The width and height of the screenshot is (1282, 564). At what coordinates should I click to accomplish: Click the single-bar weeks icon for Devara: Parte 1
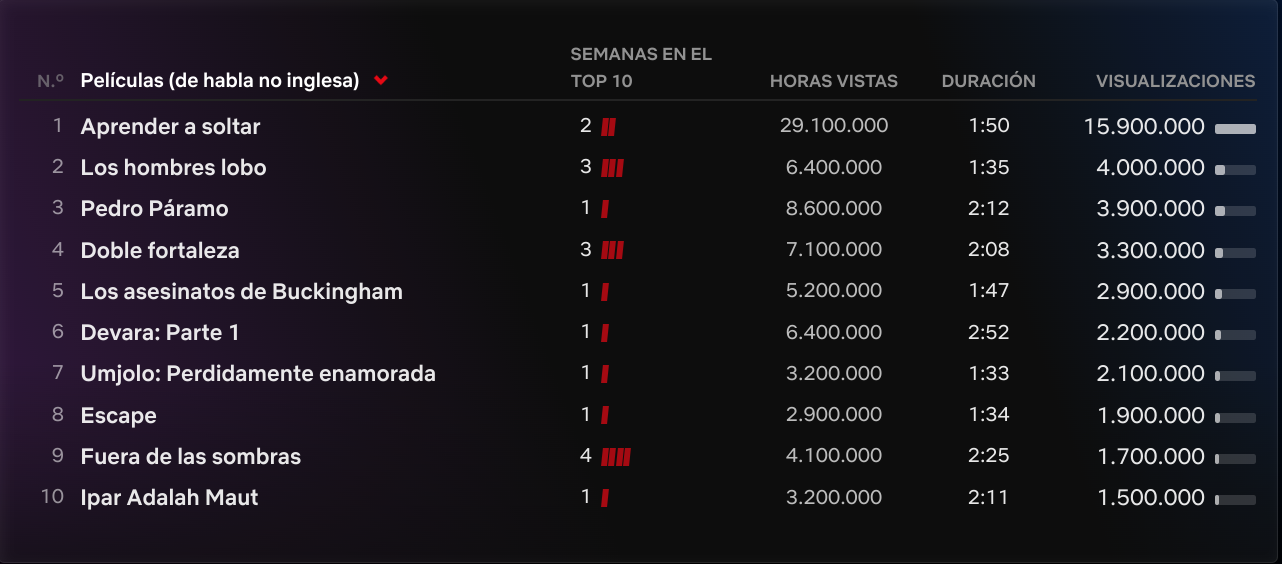pyautogui.click(x=605, y=333)
